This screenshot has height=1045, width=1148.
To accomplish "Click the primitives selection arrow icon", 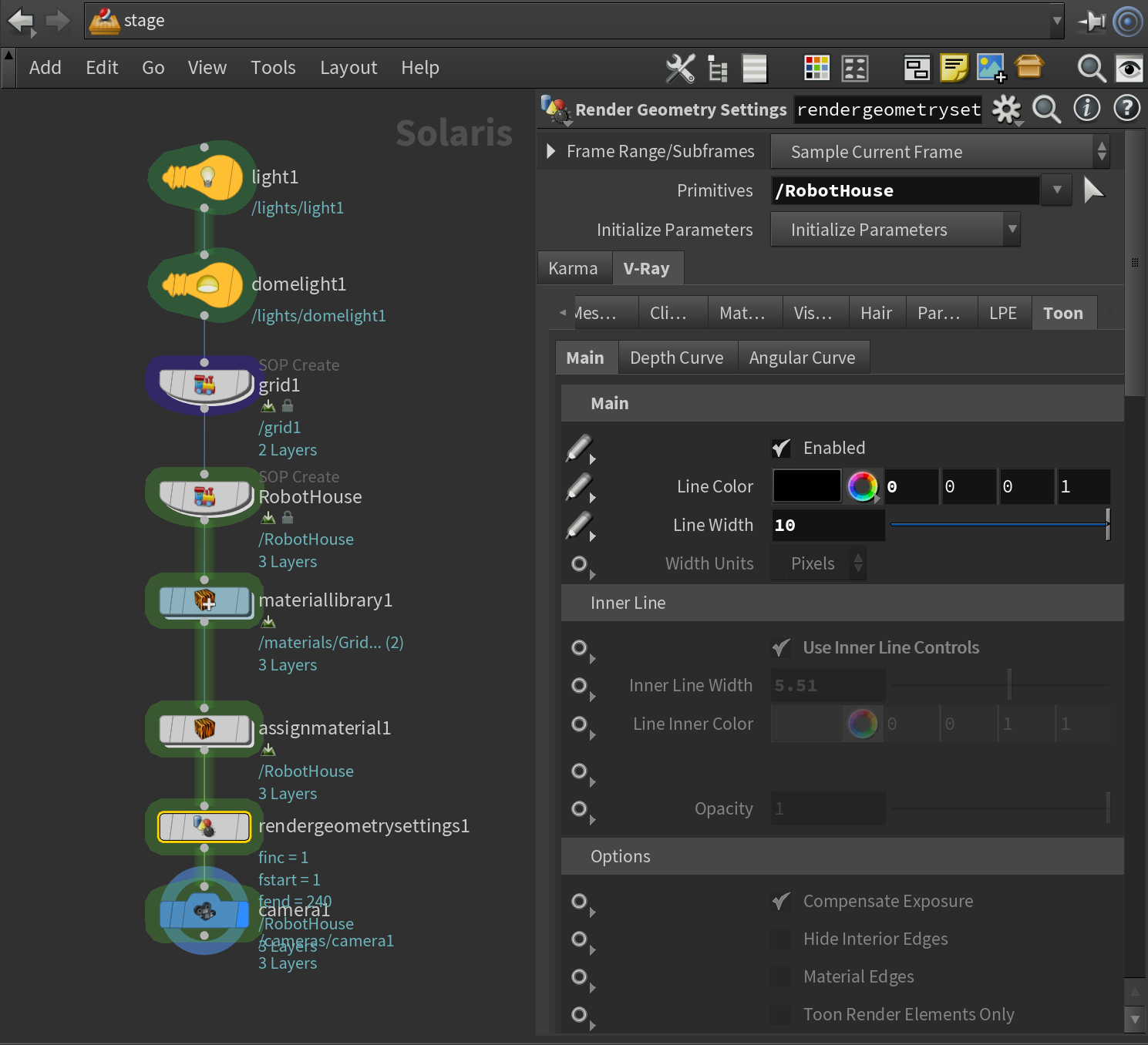I will pyautogui.click(x=1093, y=190).
